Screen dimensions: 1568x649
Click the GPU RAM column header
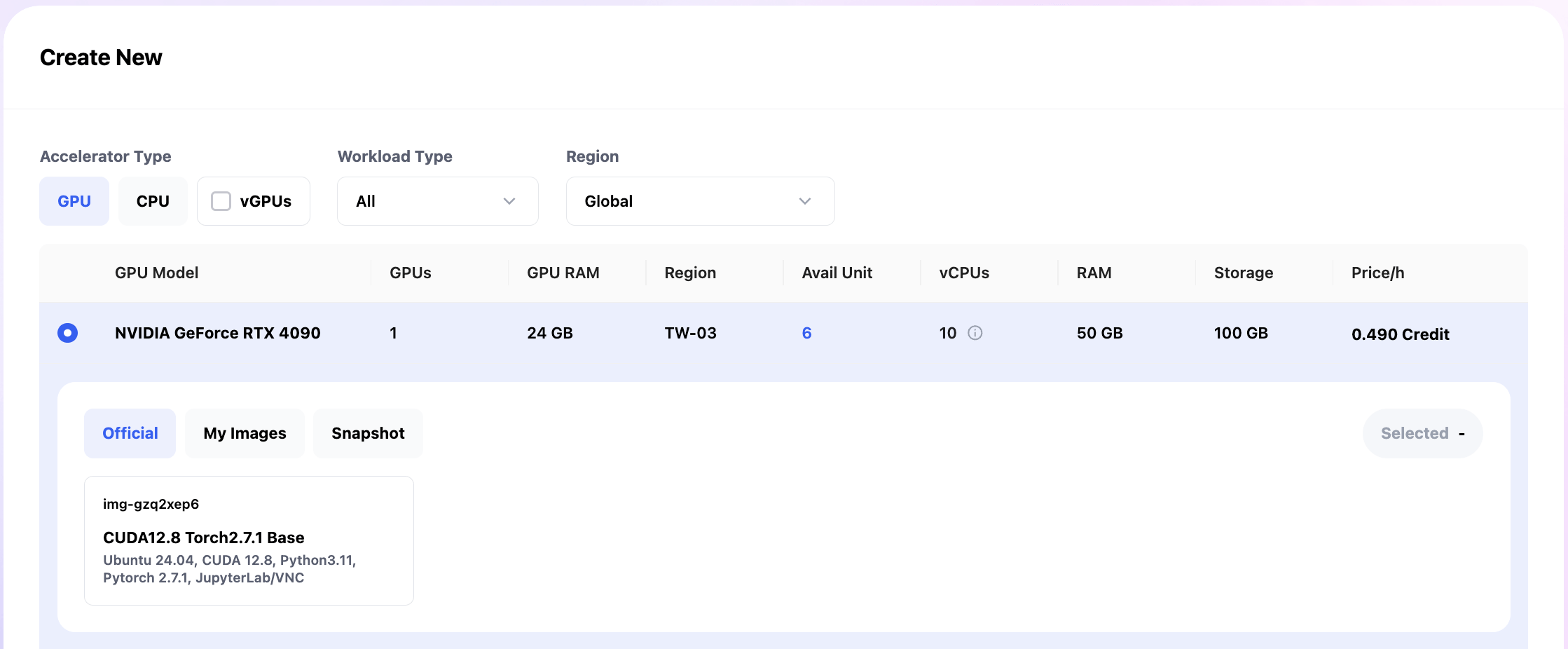point(563,273)
